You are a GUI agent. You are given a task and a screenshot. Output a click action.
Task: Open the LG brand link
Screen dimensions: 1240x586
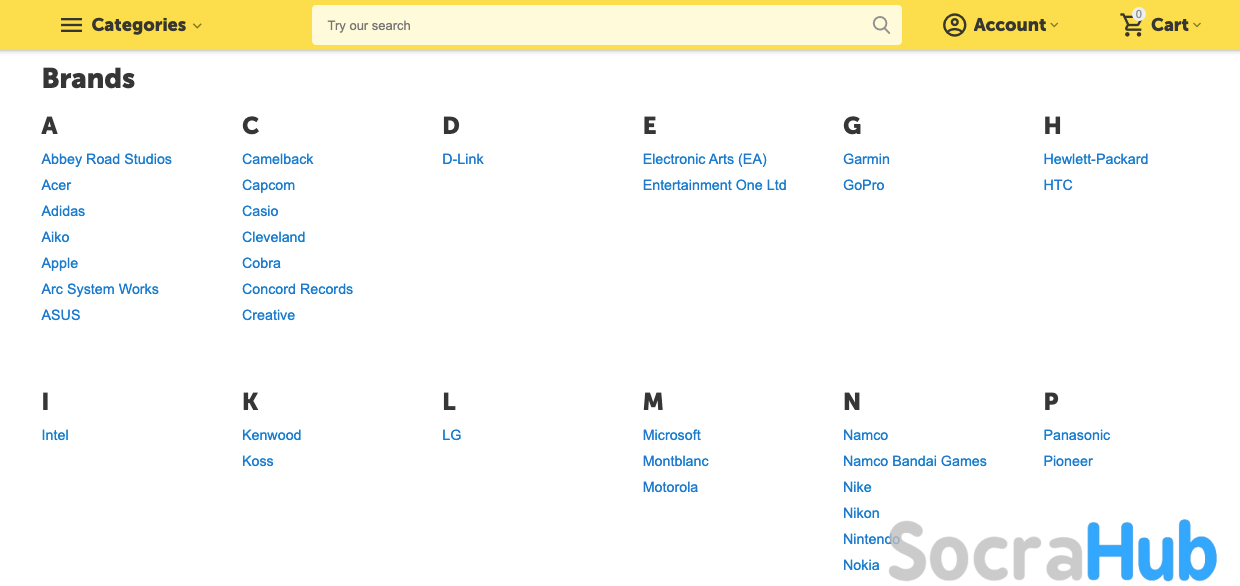pyautogui.click(x=452, y=435)
